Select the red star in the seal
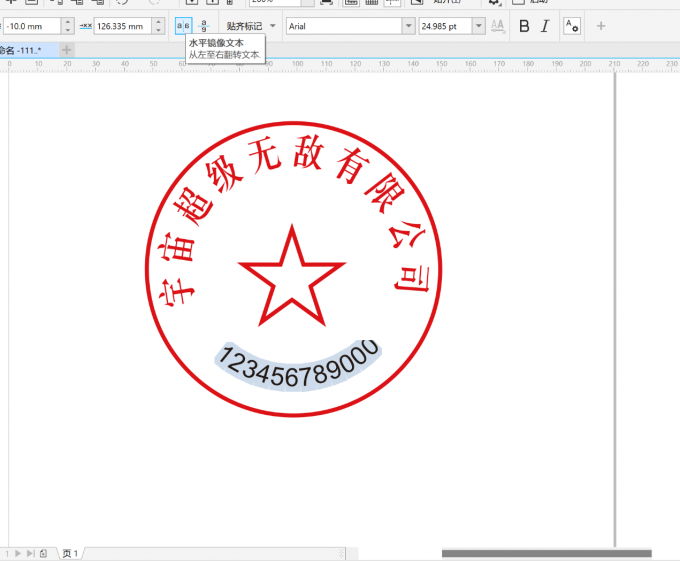This screenshot has height=561, width=680. click(x=292, y=276)
